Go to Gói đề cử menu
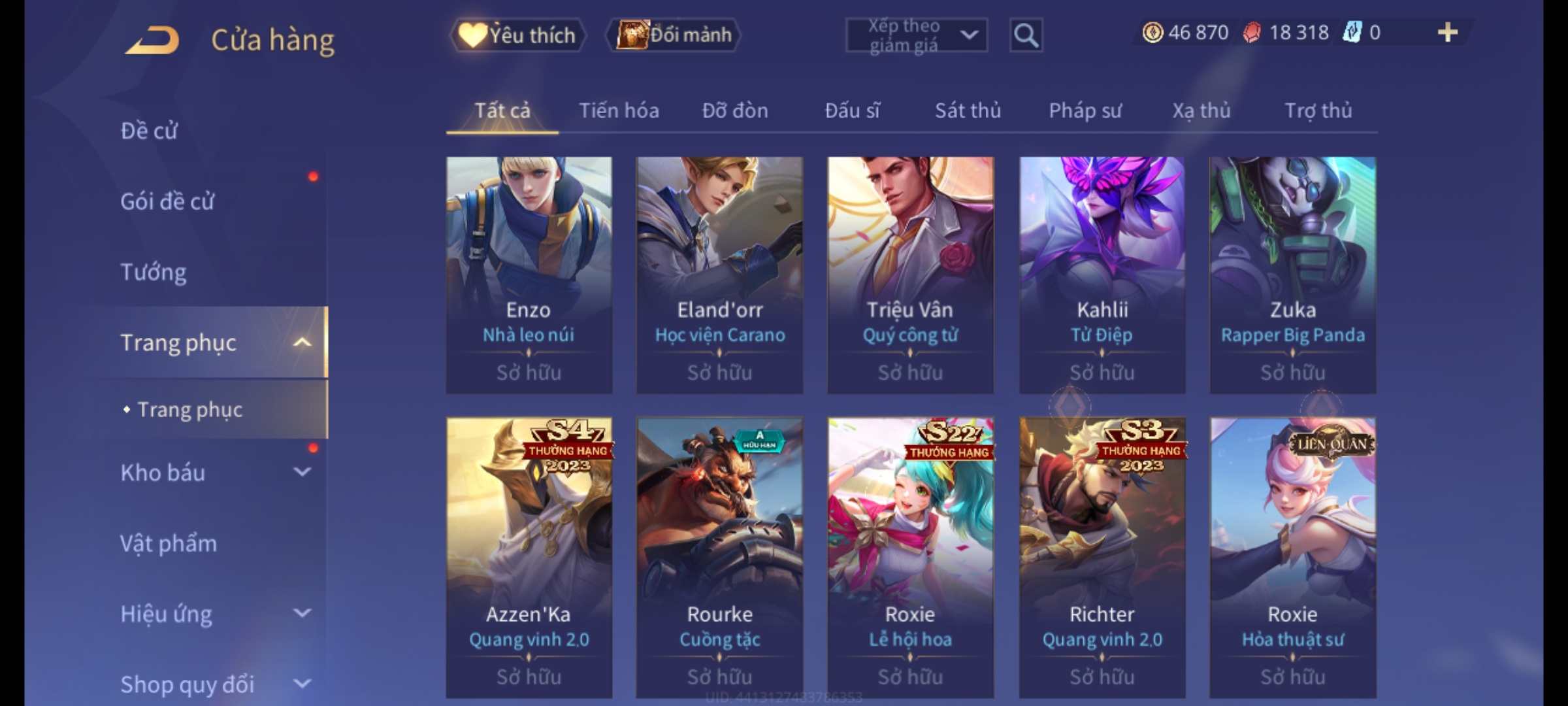 point(167,201)
